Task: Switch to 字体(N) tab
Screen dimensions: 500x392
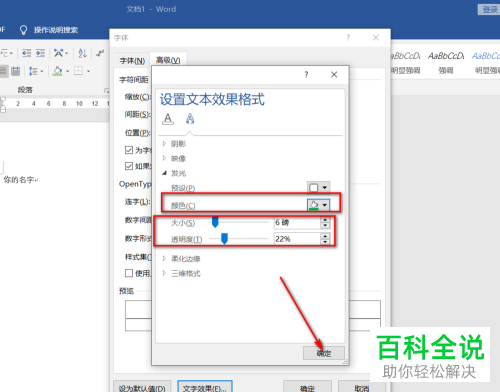Action: pos(132,61)
